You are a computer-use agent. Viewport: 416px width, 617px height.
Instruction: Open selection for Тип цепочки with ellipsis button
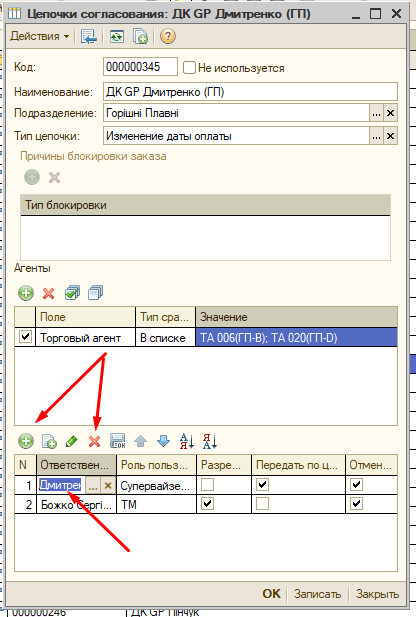(x=376, y=136)
